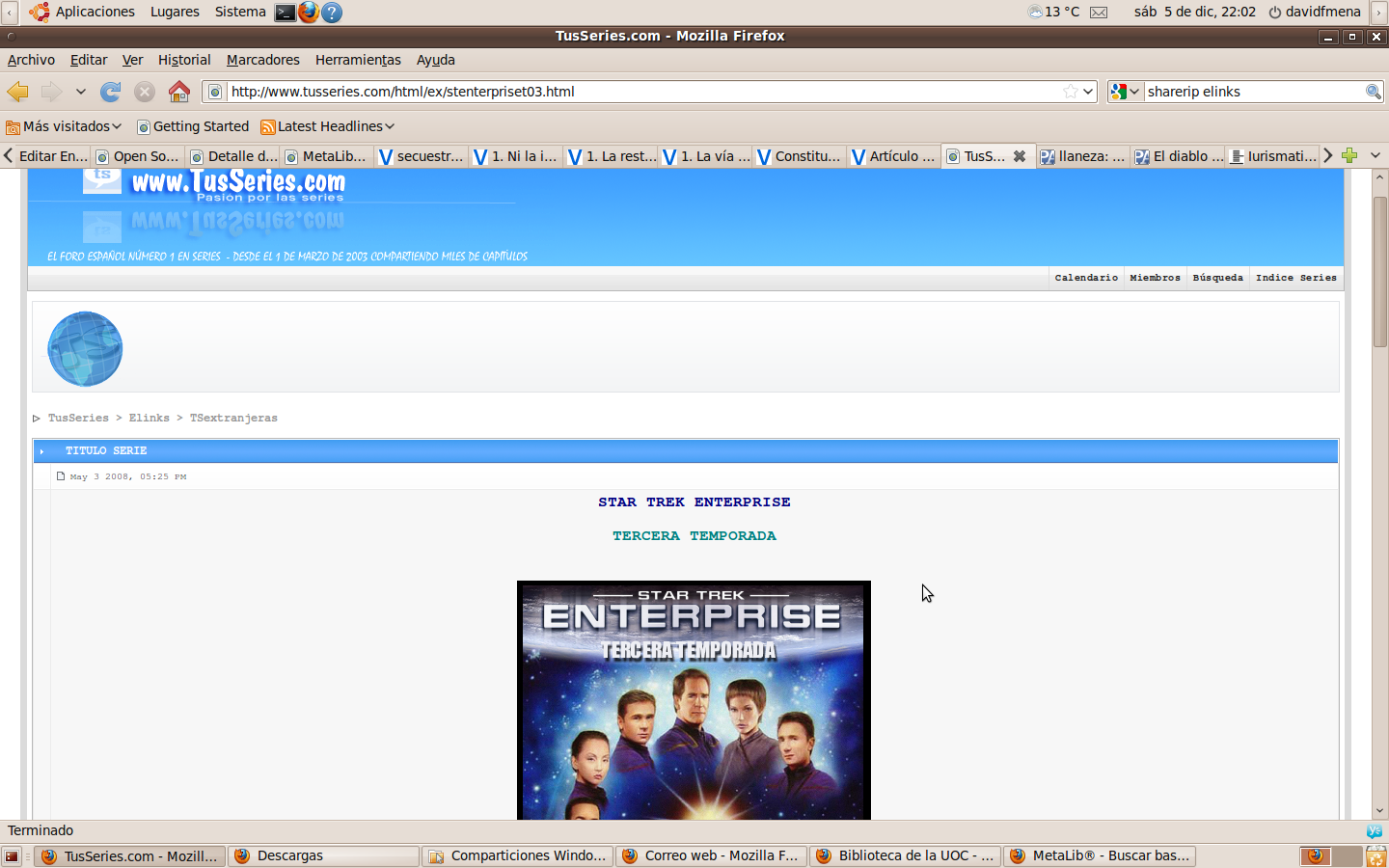Go back with the Back arrow button
Viewport: 1389px width, 868px height.
click(17, 92)
